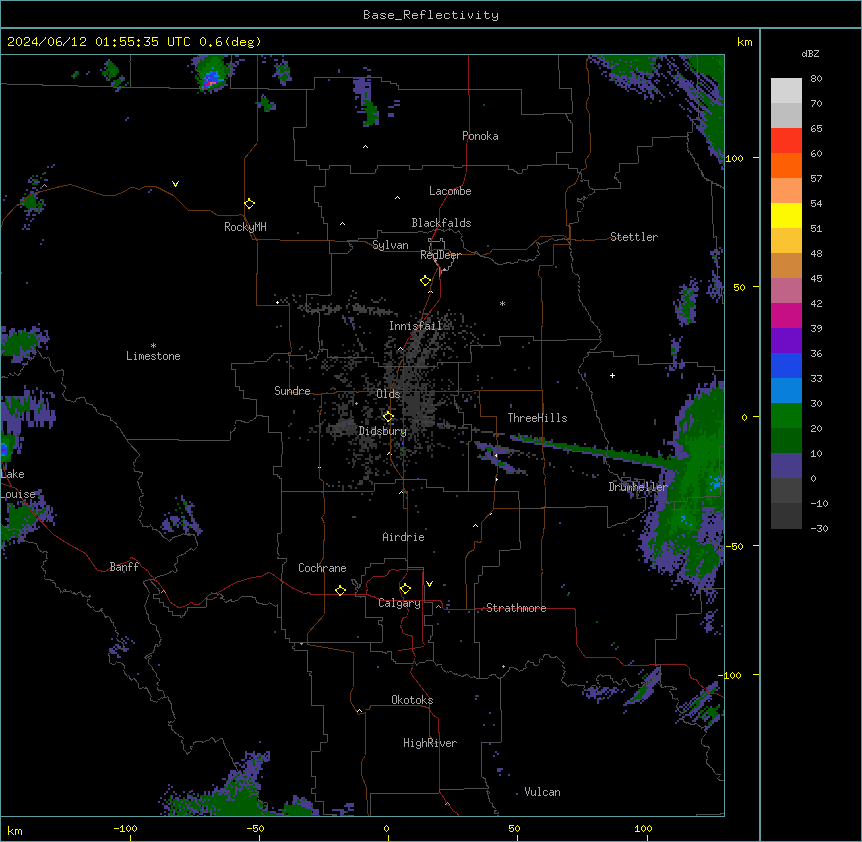This screenshot has width=862, height=842.
Task: Click the white 80 dBZ legend swatch
Action: pos(786,91)
